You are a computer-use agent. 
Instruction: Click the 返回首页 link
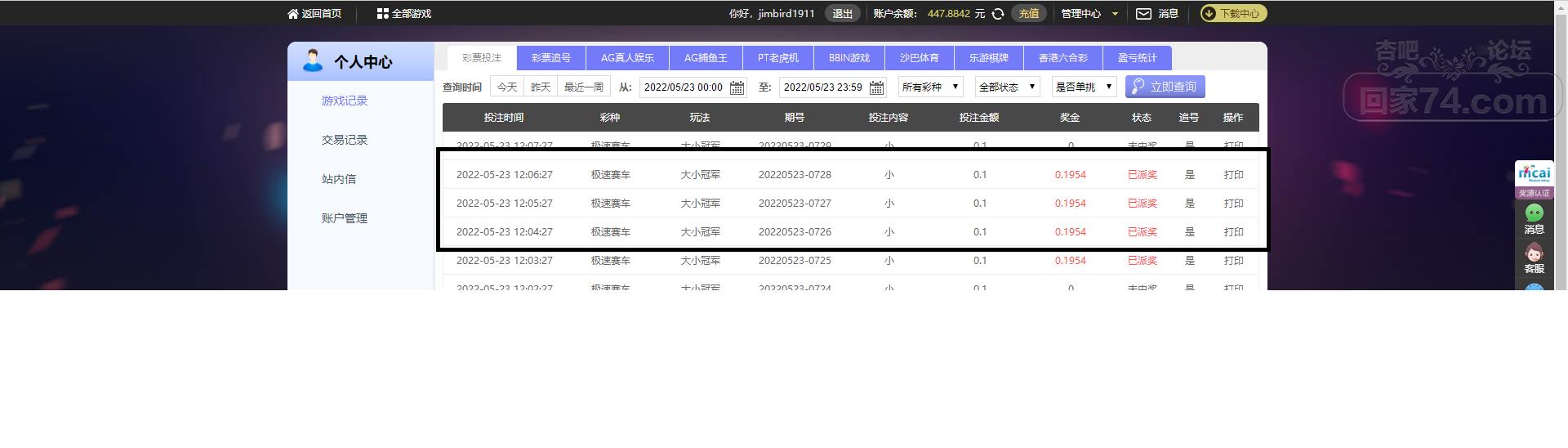(322, 14)
